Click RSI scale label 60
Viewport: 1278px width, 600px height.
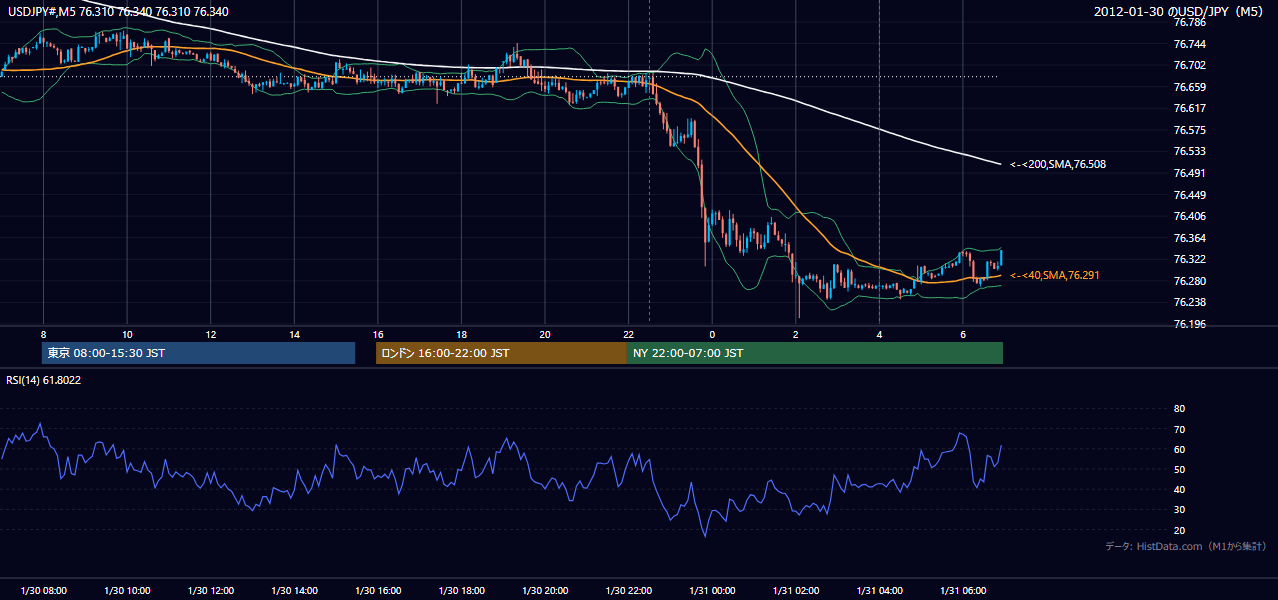1179,449
